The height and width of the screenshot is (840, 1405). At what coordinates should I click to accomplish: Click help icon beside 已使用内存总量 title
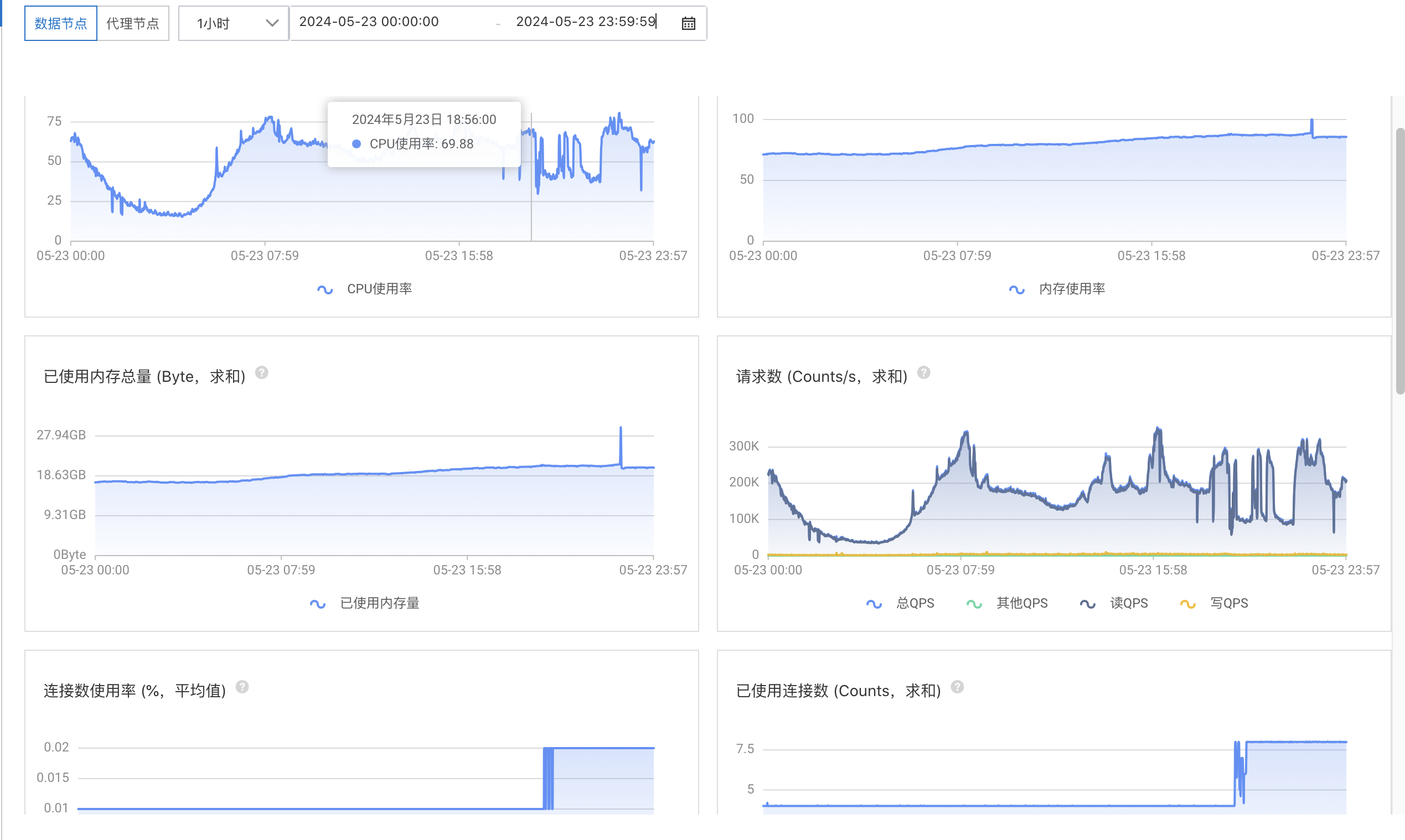click(x=262, y=372)
